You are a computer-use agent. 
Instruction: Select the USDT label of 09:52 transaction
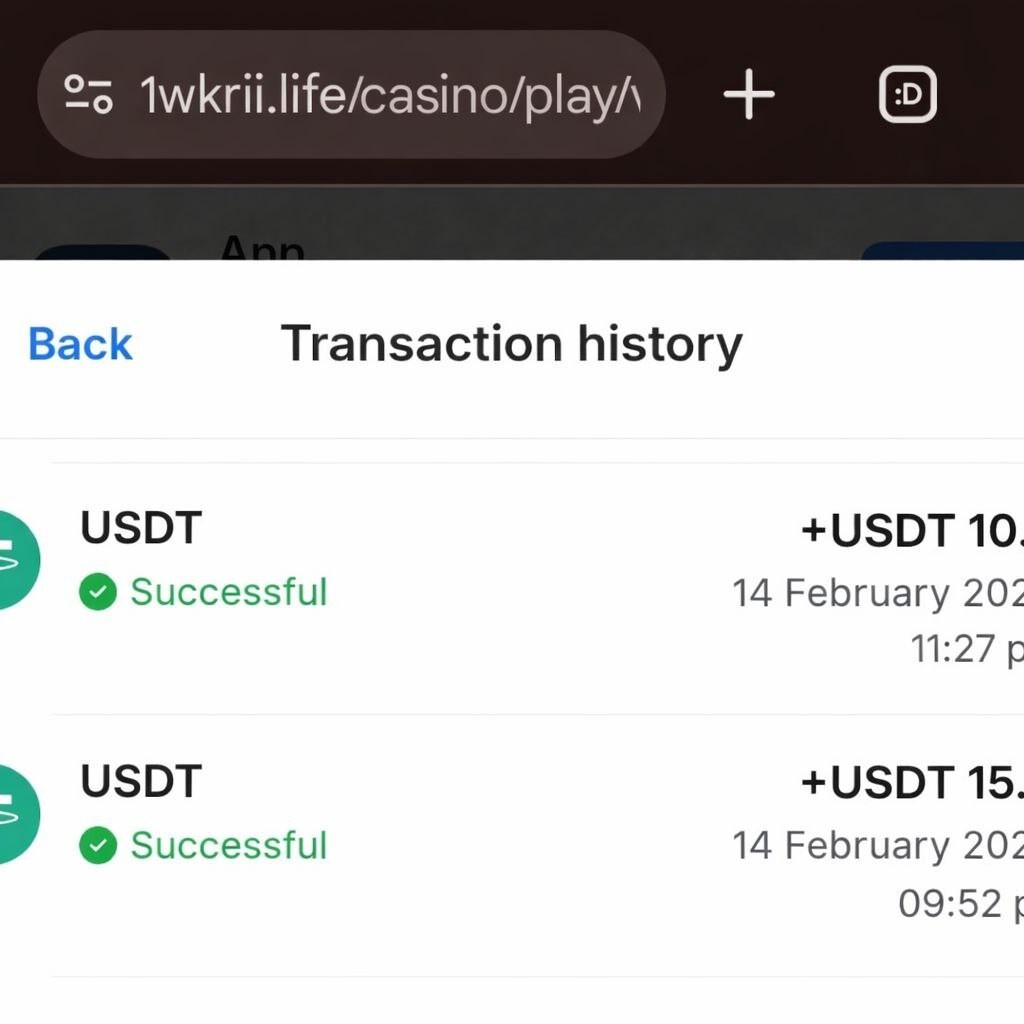click(141, 782)
